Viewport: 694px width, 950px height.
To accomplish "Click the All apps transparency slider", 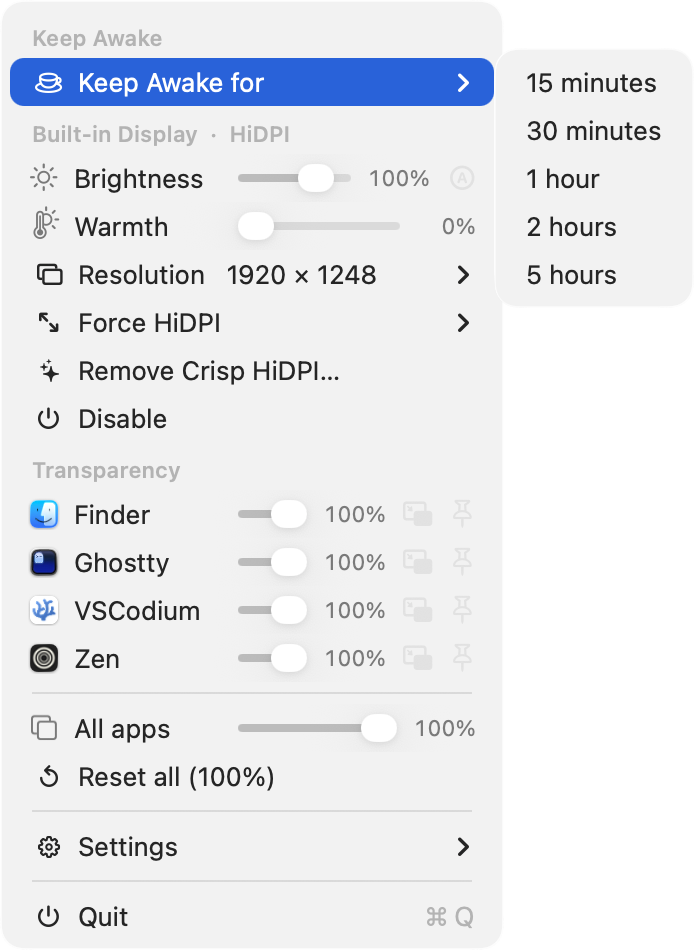I will click(318, 728).
